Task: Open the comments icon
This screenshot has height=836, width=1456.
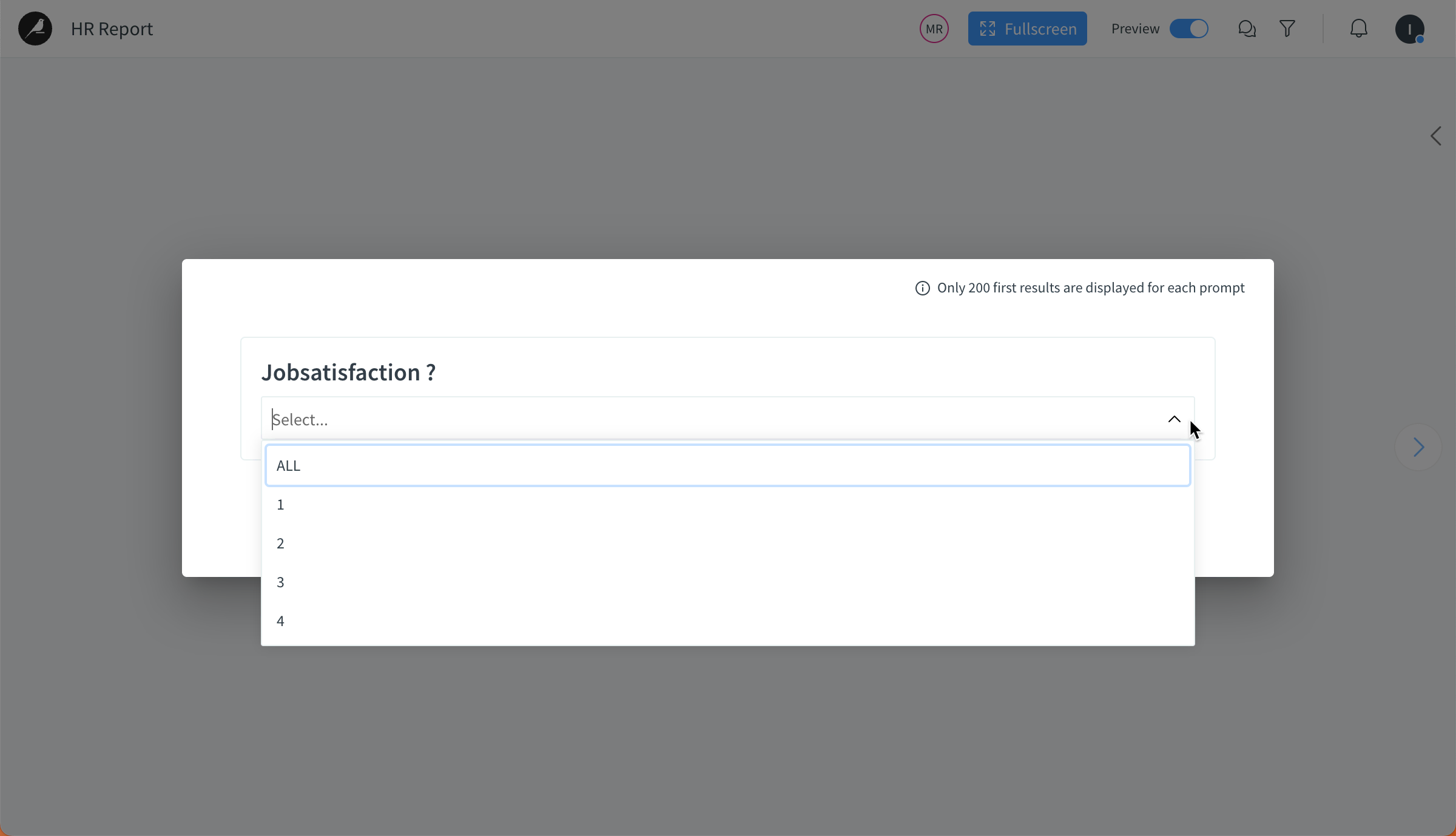Action: (1247, 29)
